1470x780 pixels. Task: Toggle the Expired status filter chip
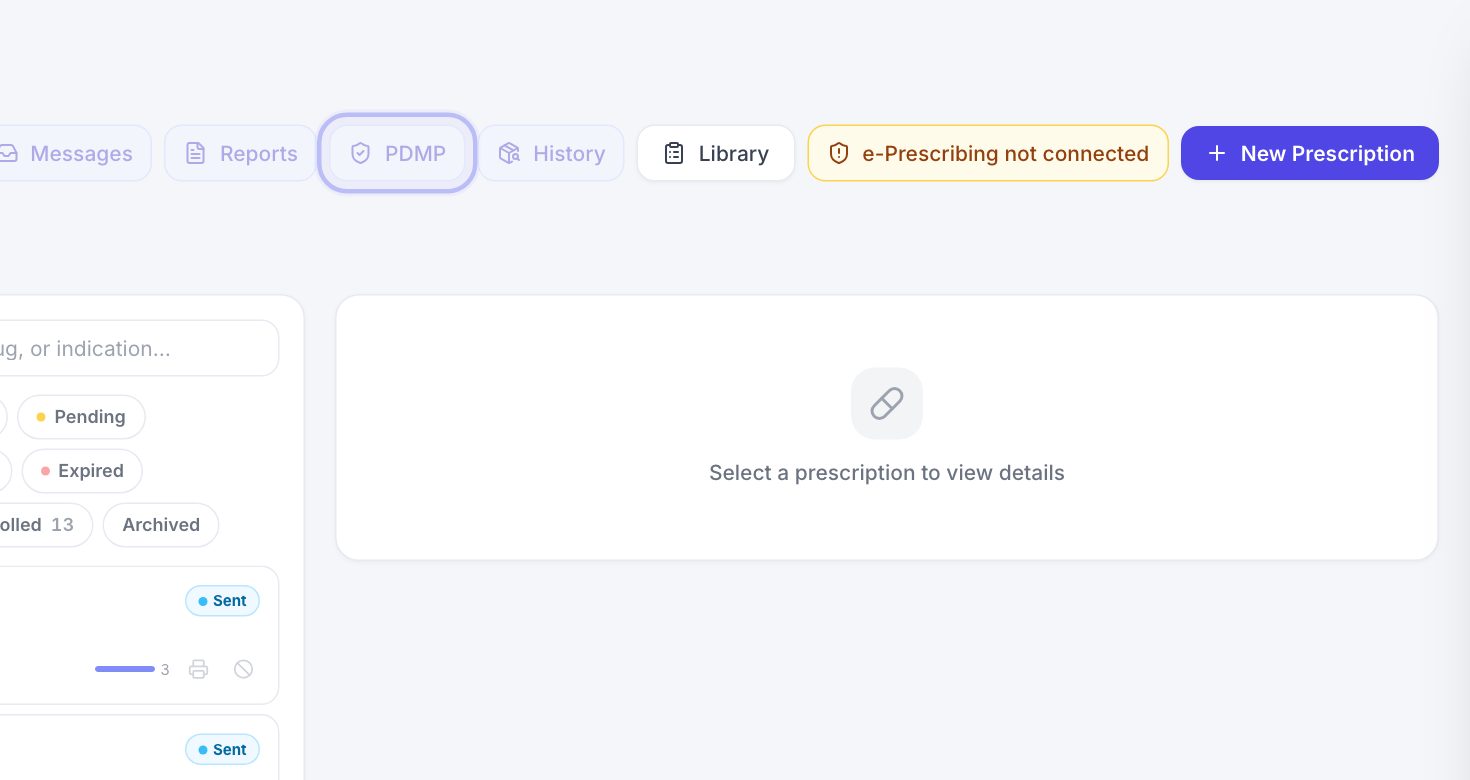tap(82, 471)
